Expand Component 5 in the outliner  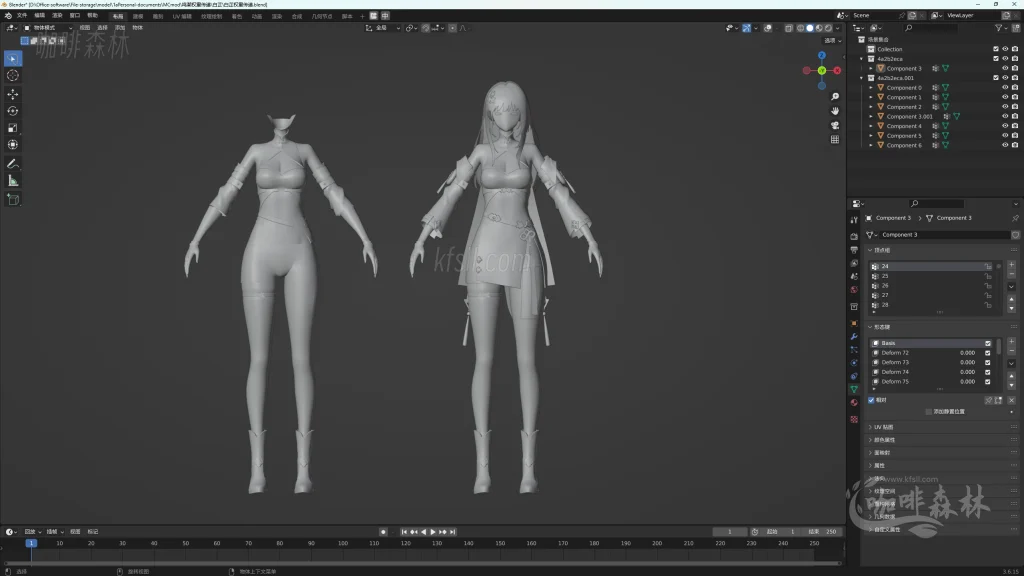tap(871, 136)
